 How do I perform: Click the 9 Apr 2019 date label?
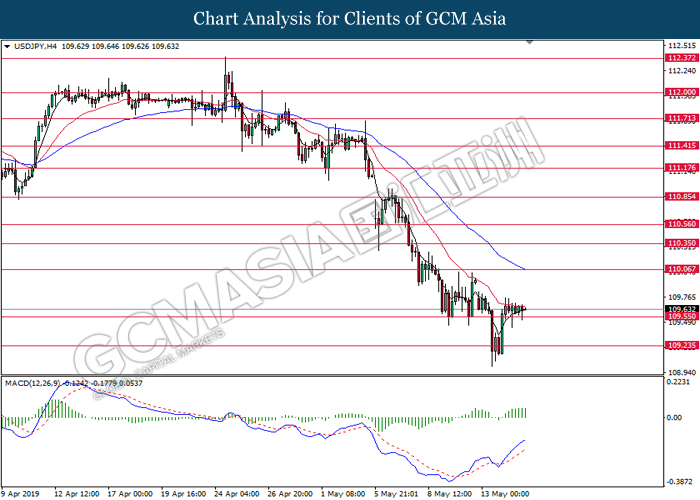(x=20, y=494)
